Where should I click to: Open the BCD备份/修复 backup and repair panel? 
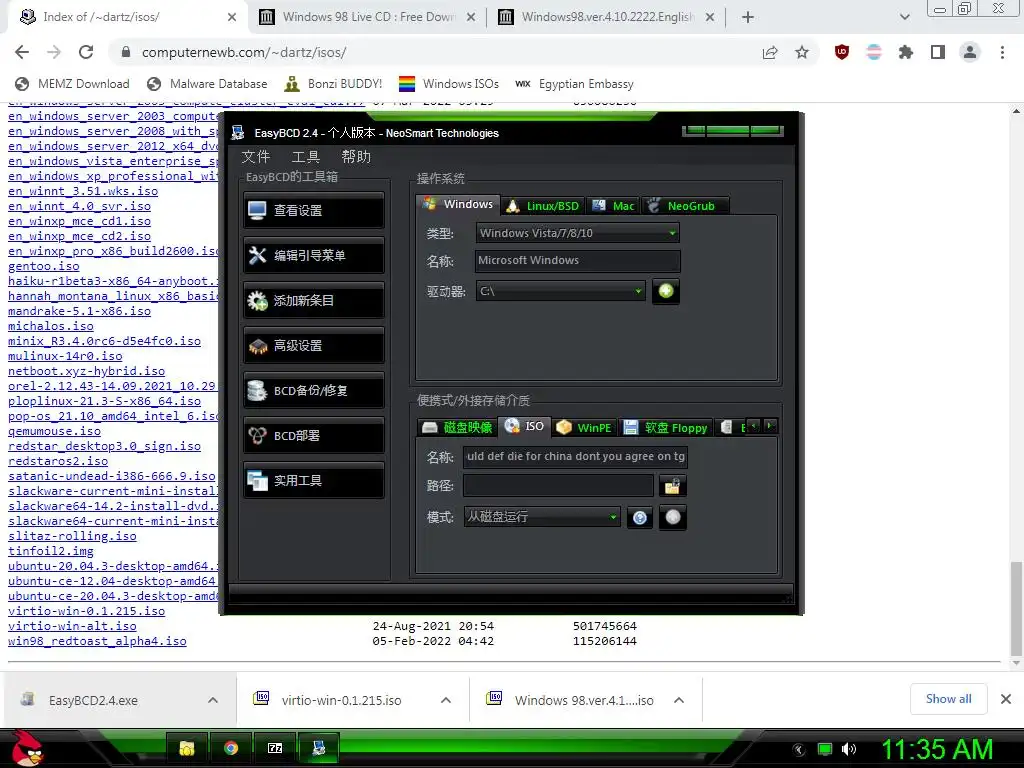click(313, 391)
